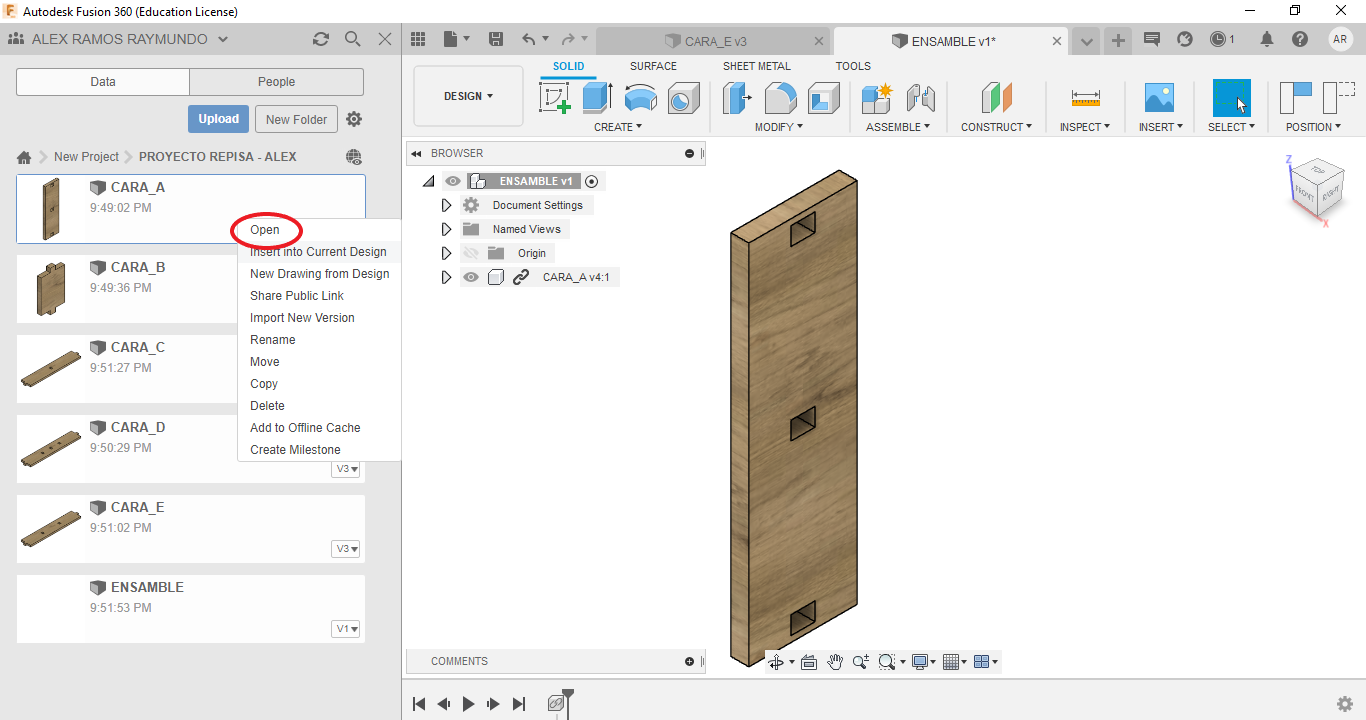Choose Open from the context menu

(265, 230)
